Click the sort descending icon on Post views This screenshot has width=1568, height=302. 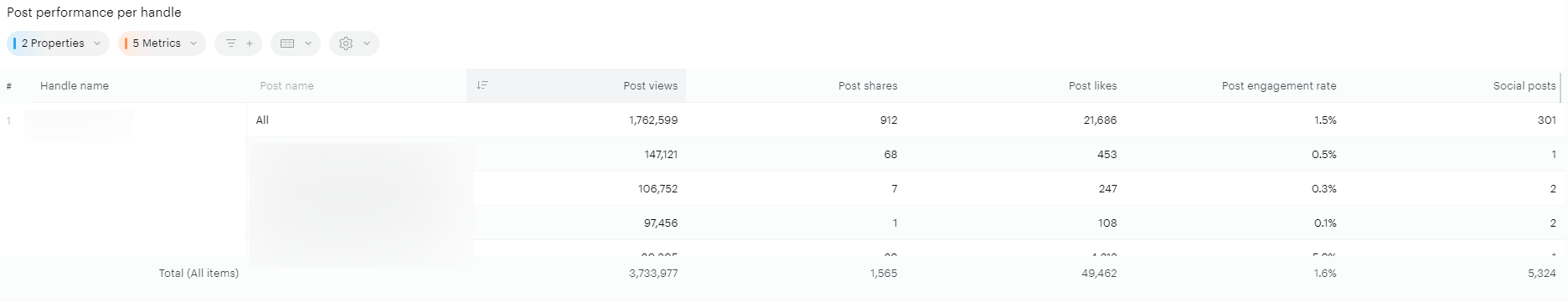pos(482,85)
